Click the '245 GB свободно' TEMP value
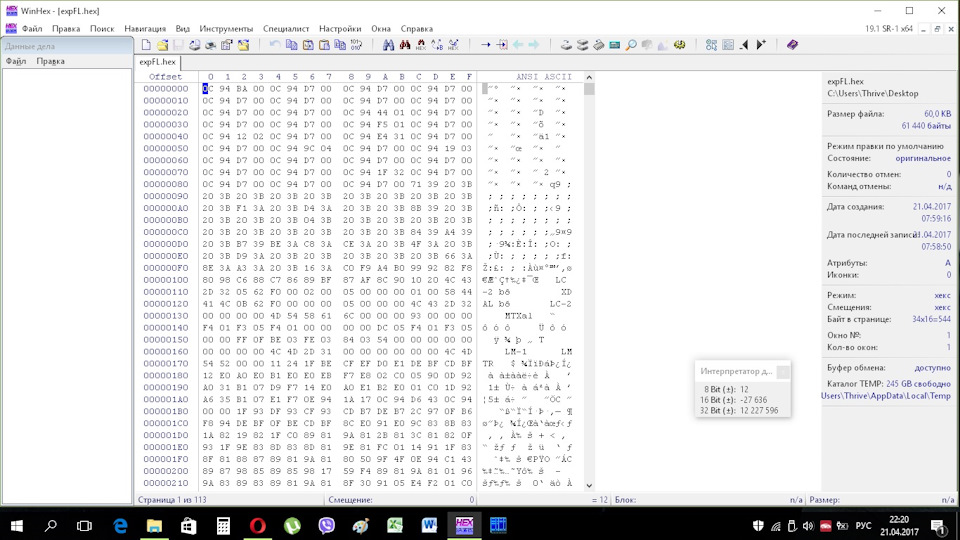This screenshot has width=960, height=540. (x=918, y=384)
